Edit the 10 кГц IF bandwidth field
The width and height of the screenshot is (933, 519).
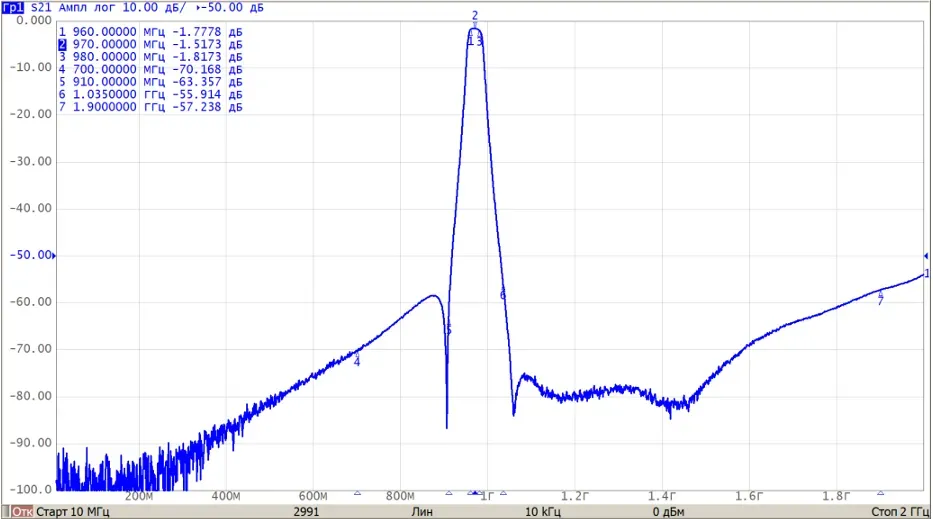pos(543,512)
